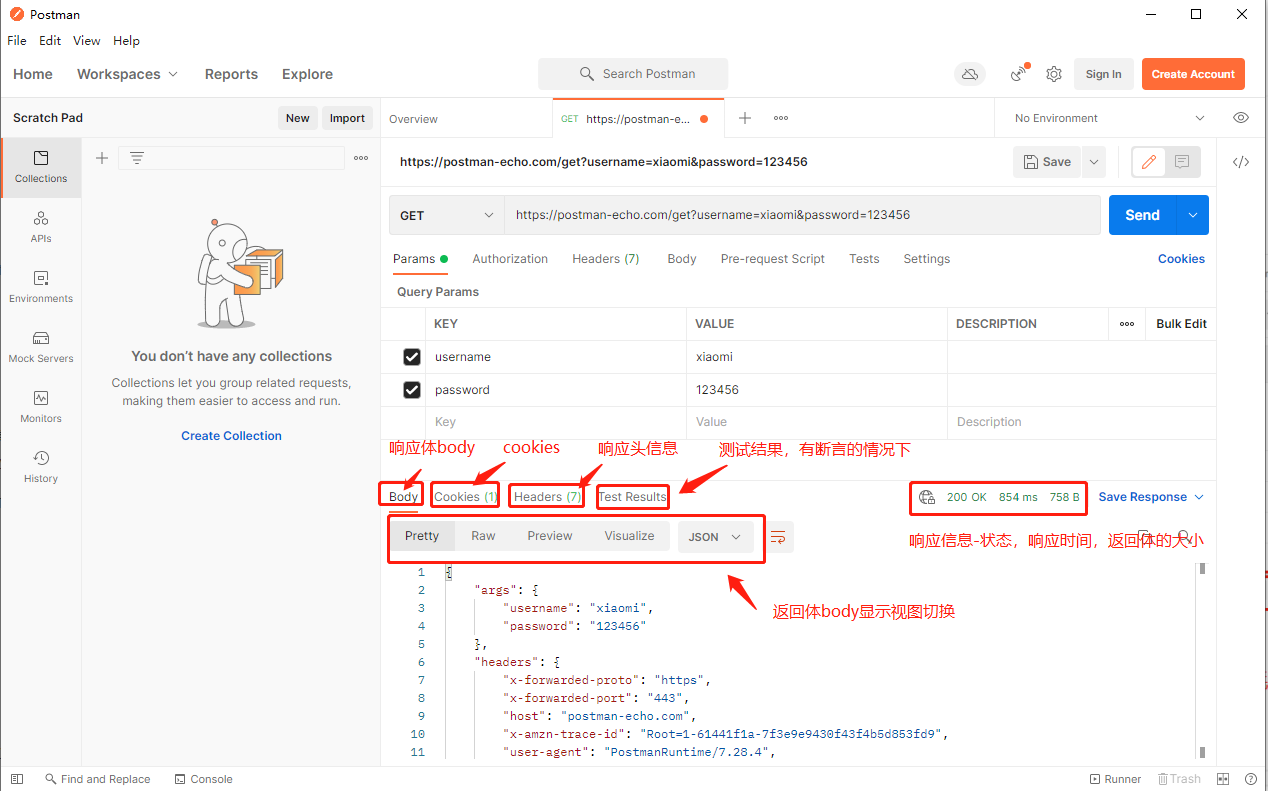Toggle the word wrap icon in response
The height and width of the screenshot is (791, 1268).
[778, 537]
